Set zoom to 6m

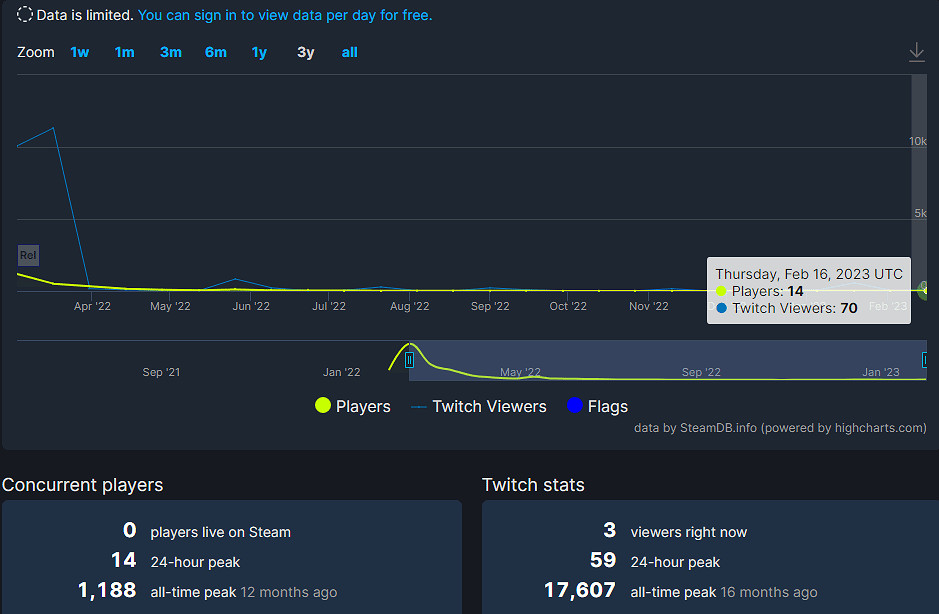(x=216, y=52)
